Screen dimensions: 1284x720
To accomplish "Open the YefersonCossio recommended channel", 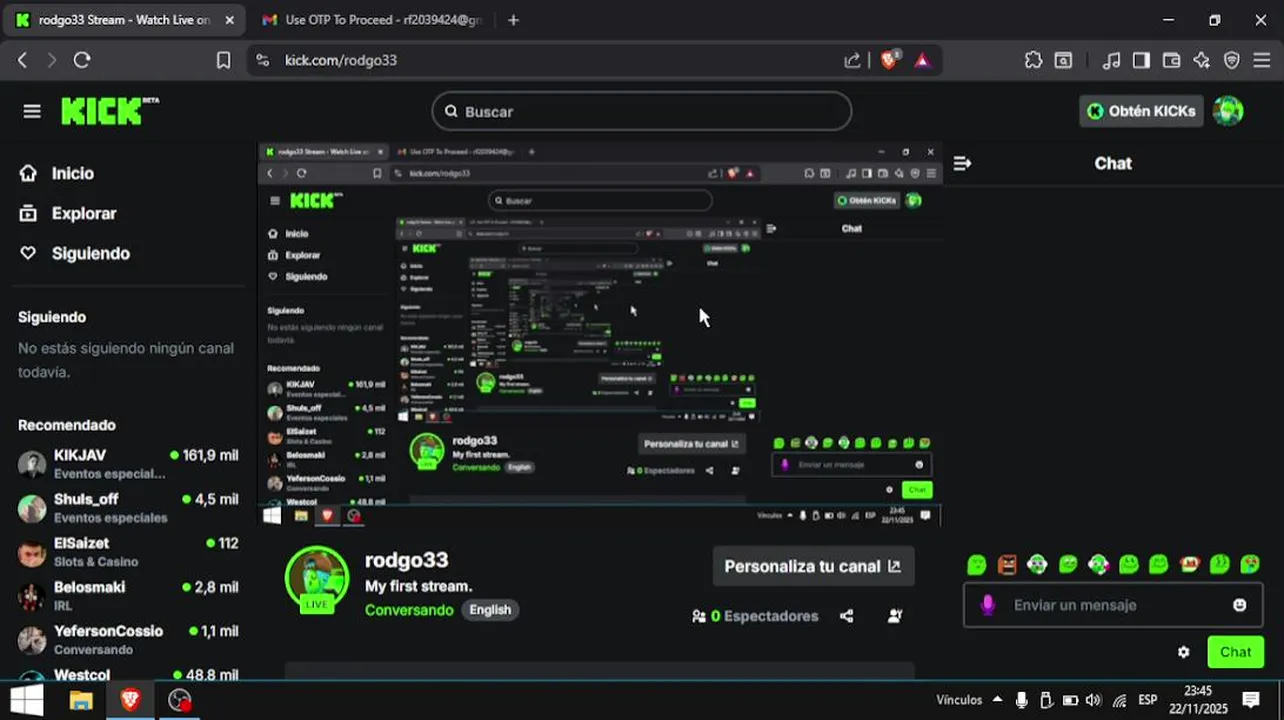I will (x=128, y=640).
